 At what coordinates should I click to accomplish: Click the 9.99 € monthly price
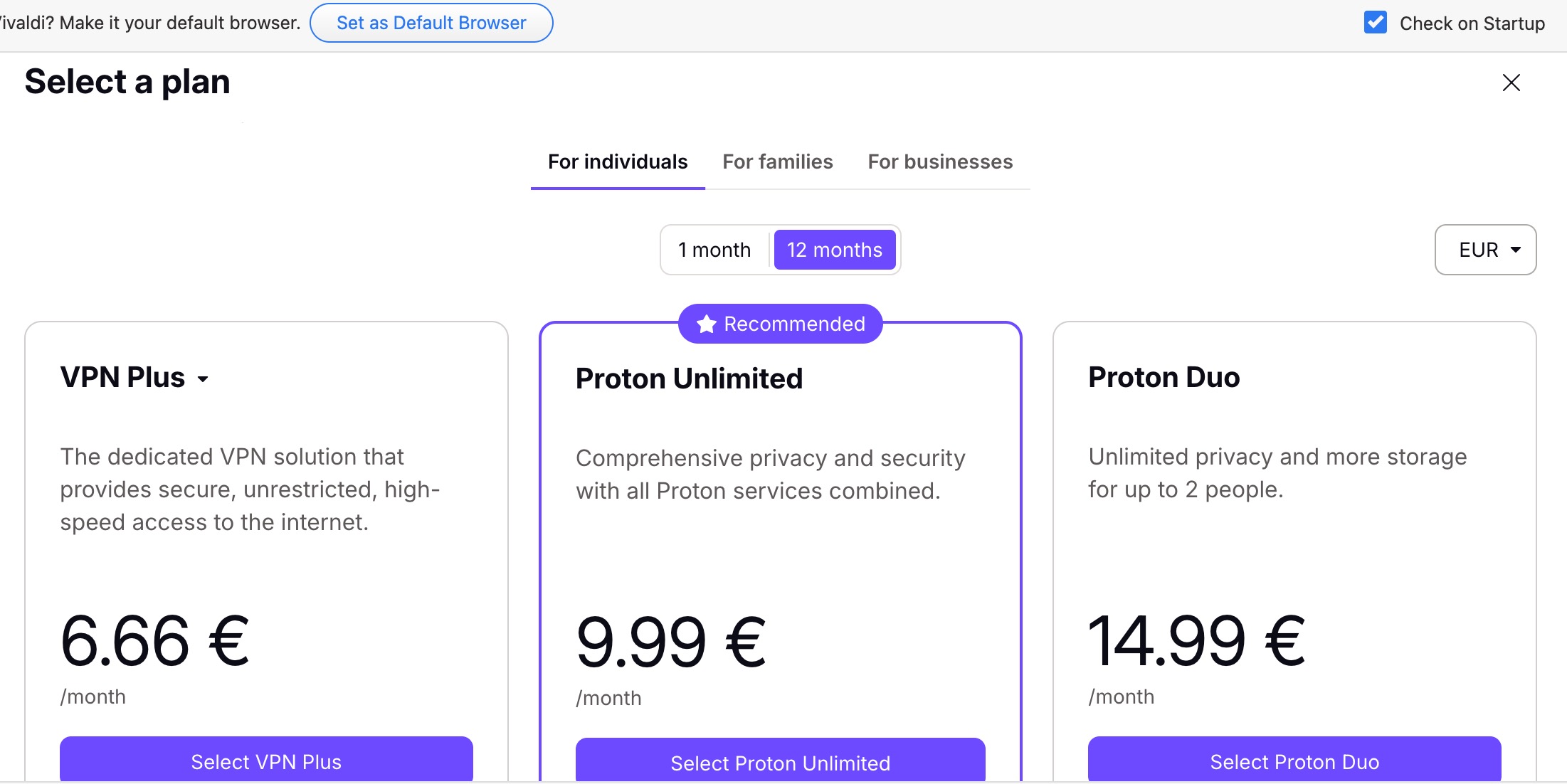670,642
